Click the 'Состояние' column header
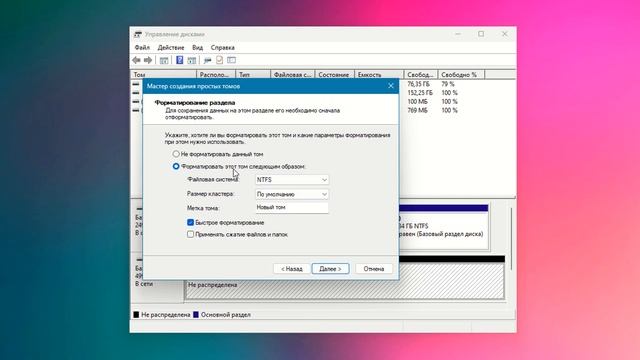The height and width of the screenshot is (360, 640). coord(335,75)
